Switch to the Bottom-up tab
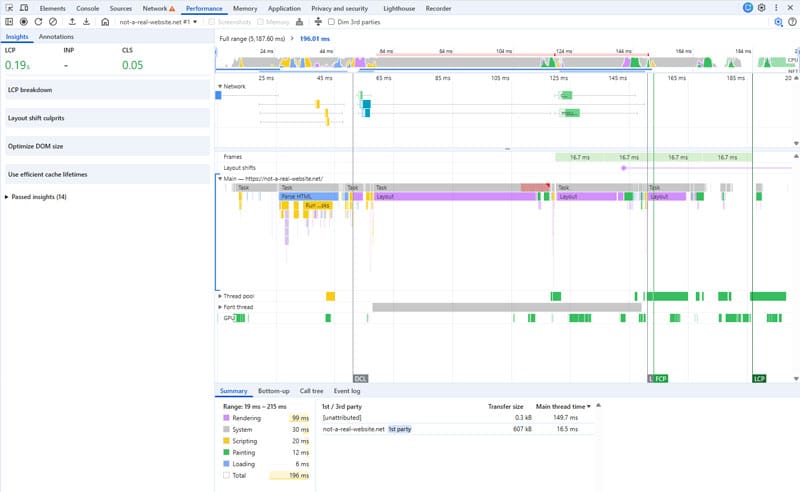 tap(273, 391)
